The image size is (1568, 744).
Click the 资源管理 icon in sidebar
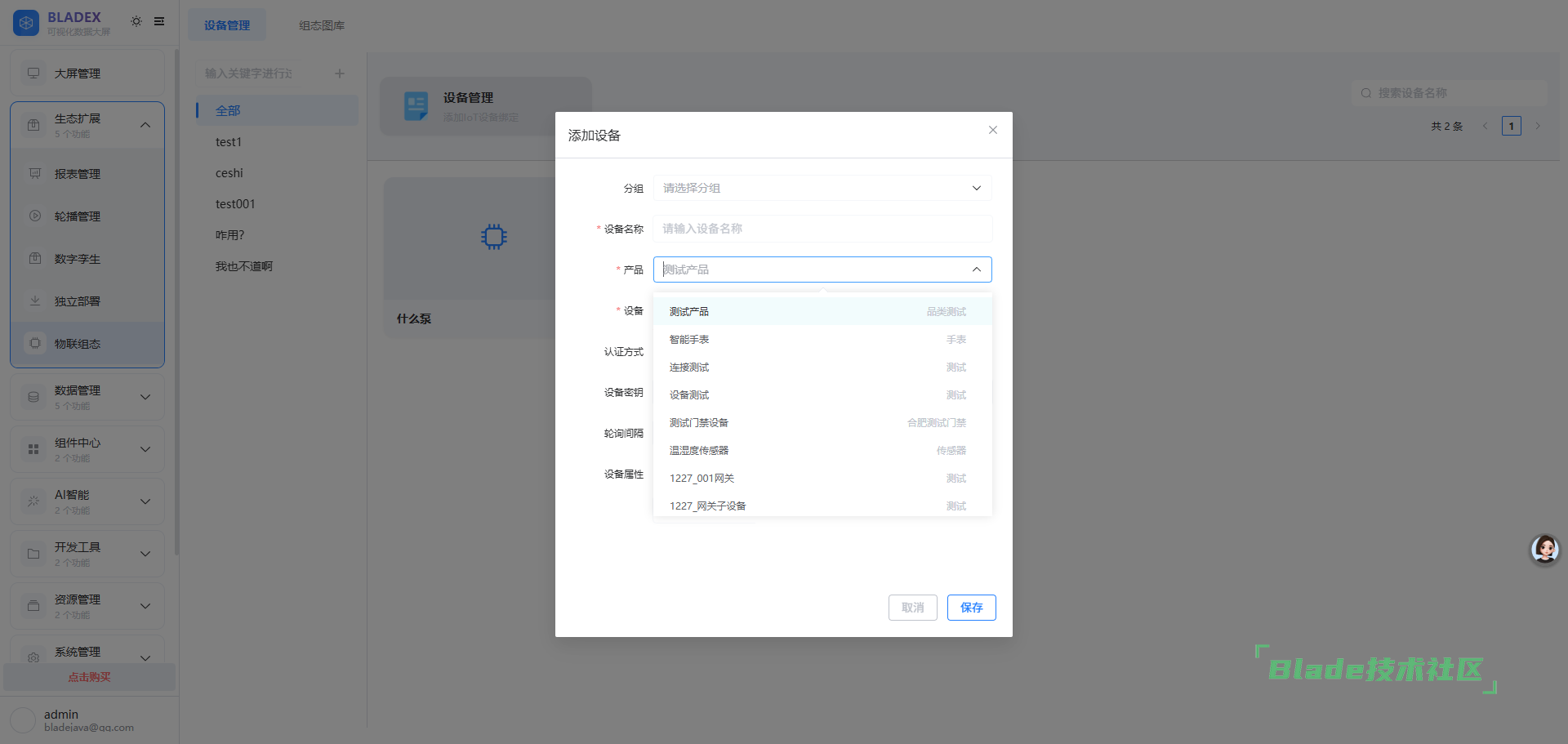click(x=33, y=606)
